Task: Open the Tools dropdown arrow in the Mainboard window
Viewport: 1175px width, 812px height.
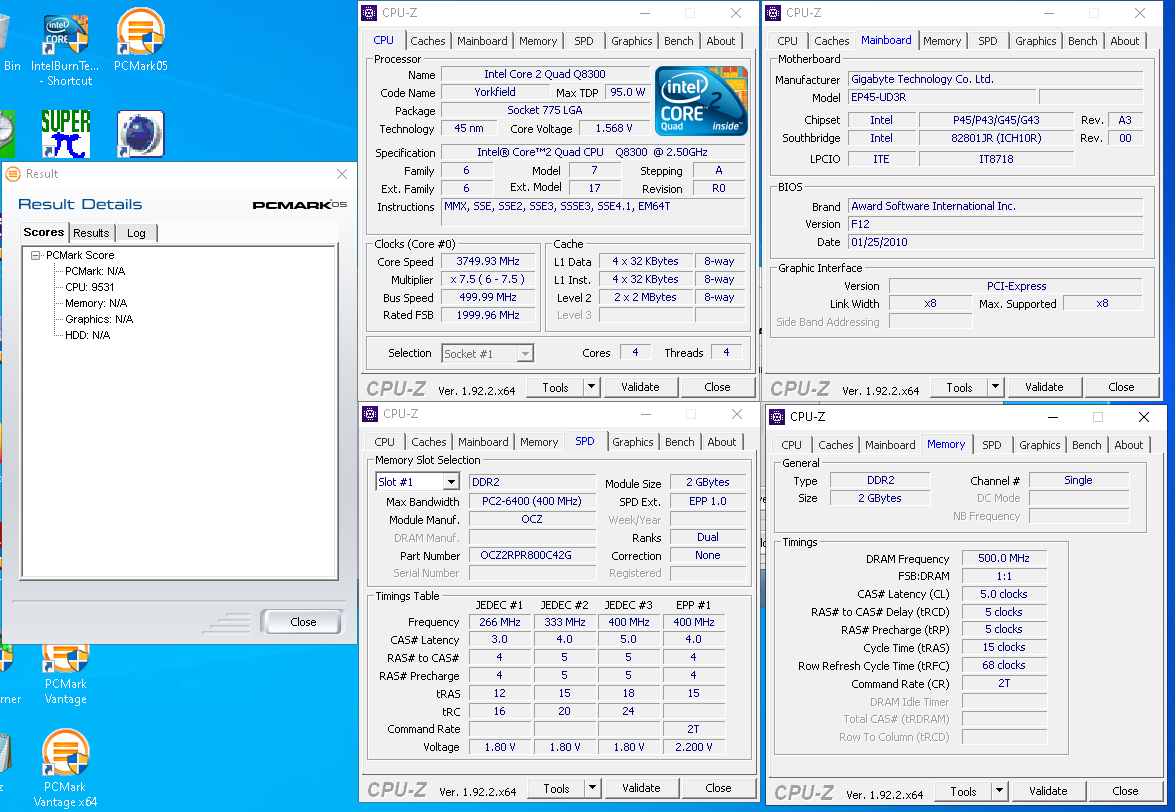Action: [995, 387]
